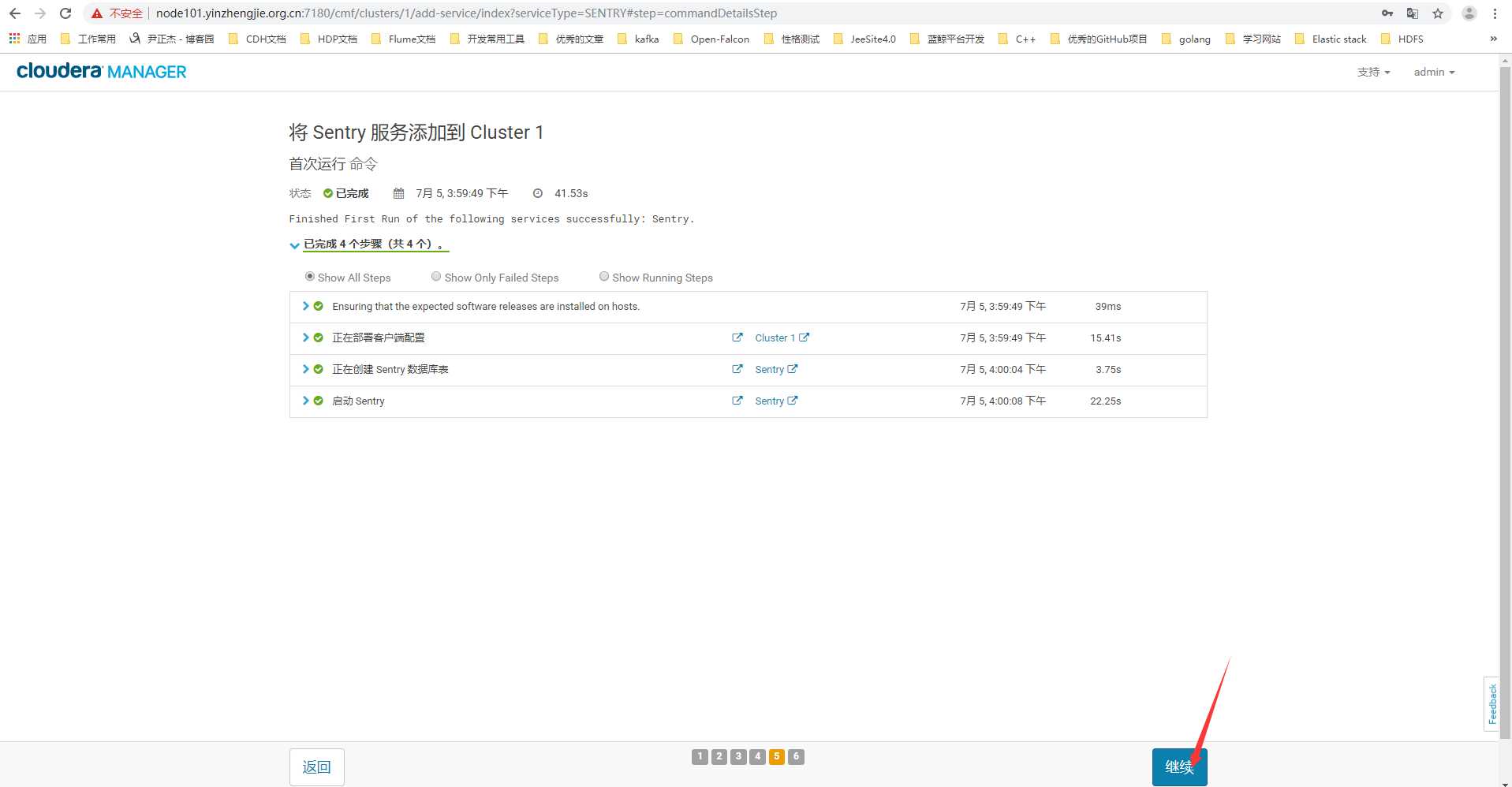Click the 继续 button
The image size is (1512, 787).
1179,766
